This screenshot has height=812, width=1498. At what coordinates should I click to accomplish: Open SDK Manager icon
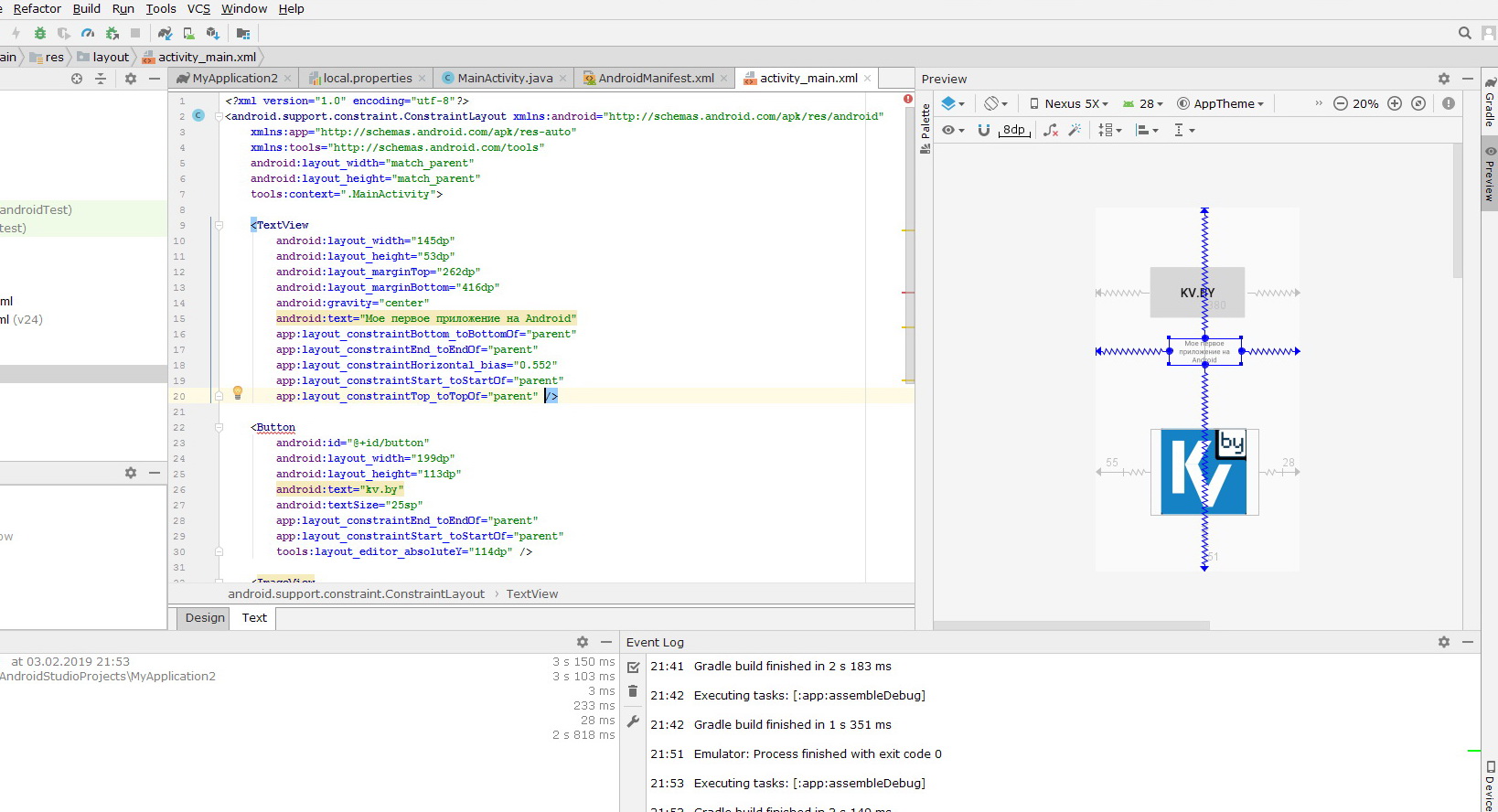click(213, 33)
